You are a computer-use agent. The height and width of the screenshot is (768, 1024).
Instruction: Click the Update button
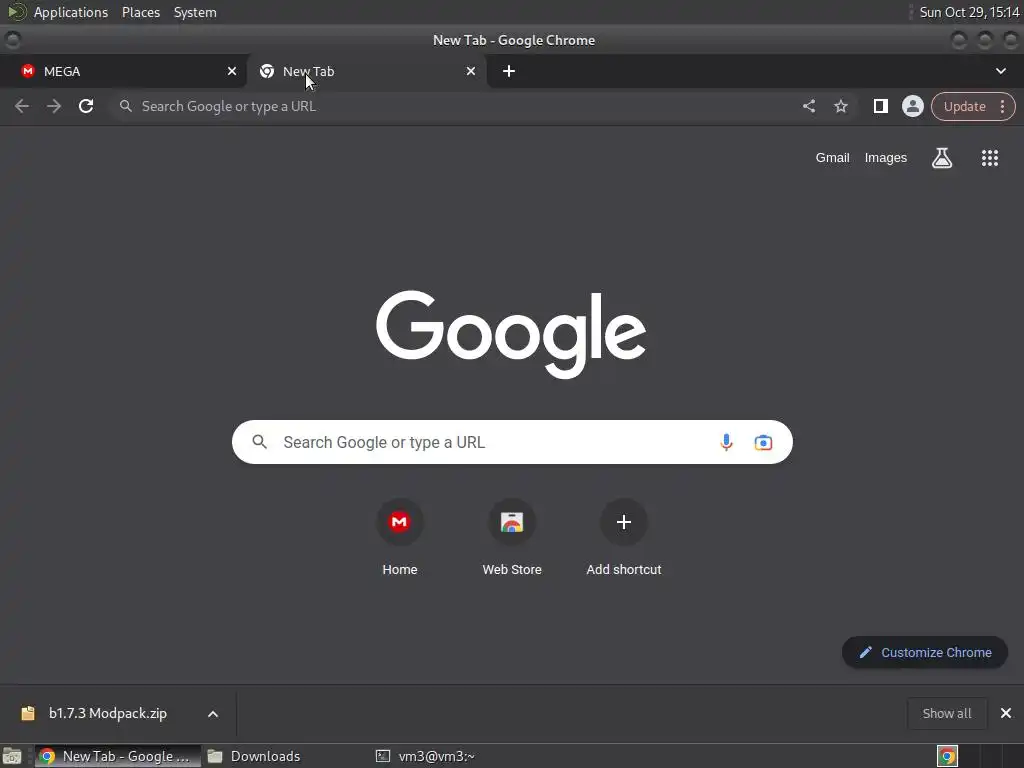tap(965, 106)
